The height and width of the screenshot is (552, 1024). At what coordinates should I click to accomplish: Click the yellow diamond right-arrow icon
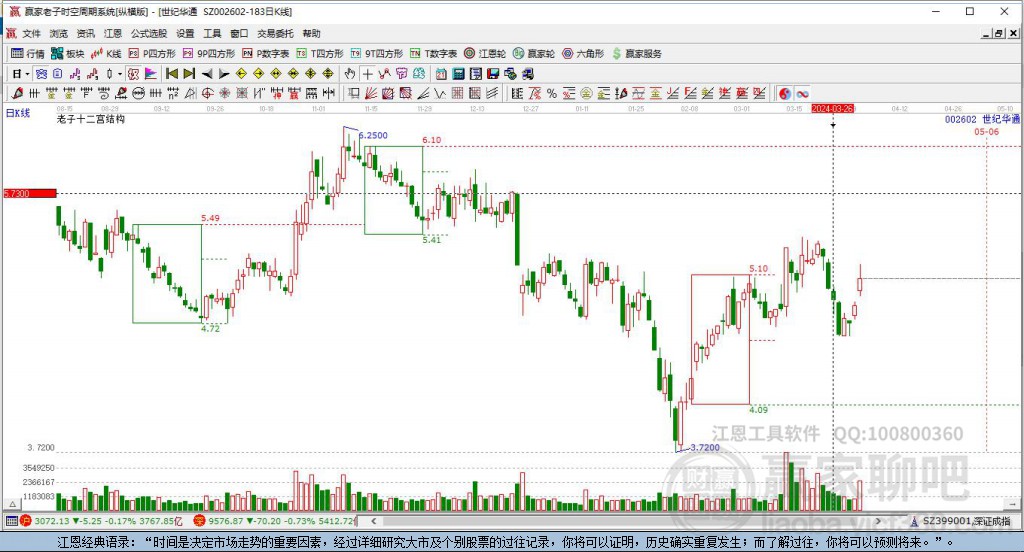point(259,74)
